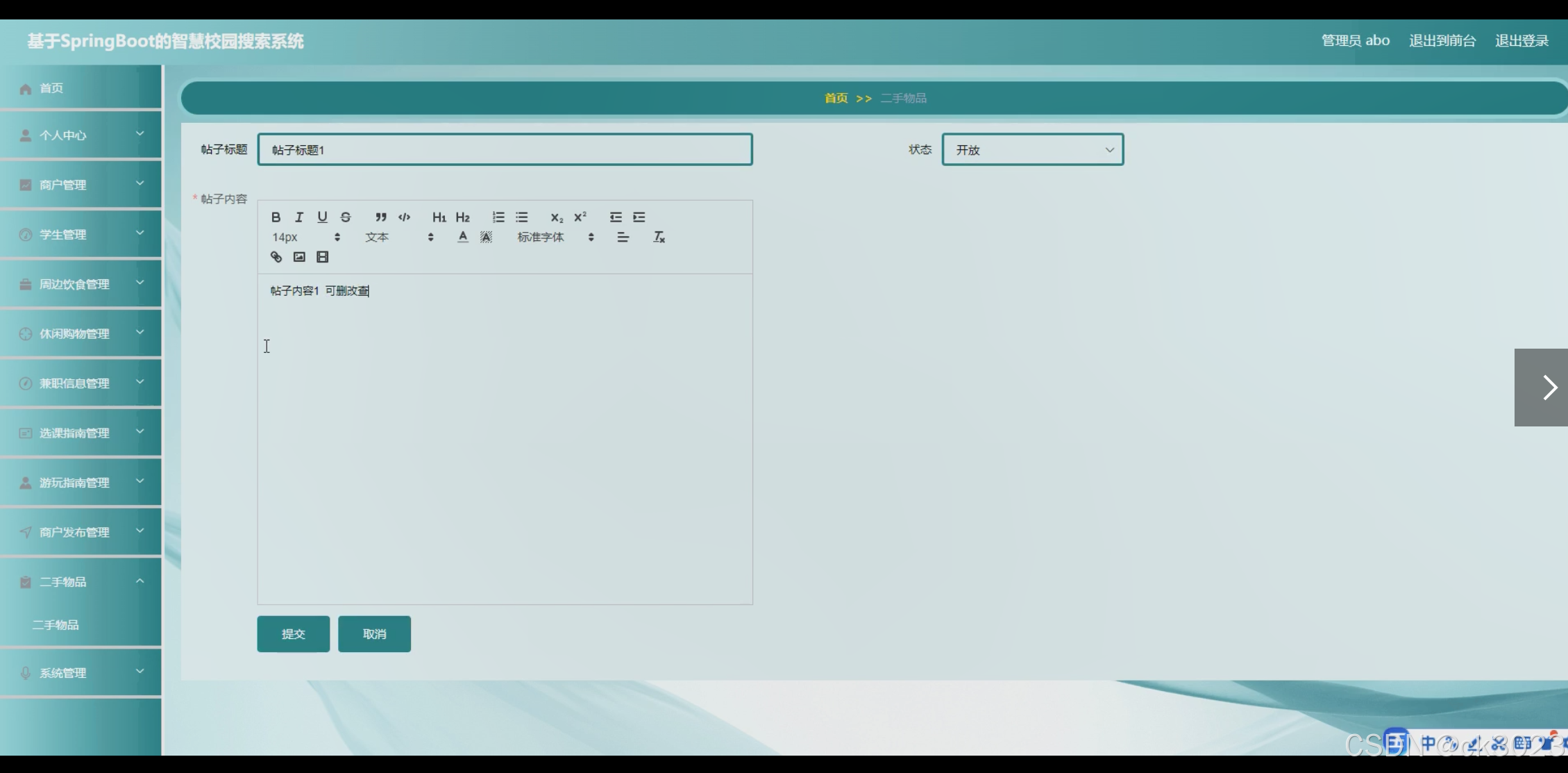Click the 退出登录 logout link
Image resolution: width=1568 pixels, height=773 pixels.
coord(1521,41)
